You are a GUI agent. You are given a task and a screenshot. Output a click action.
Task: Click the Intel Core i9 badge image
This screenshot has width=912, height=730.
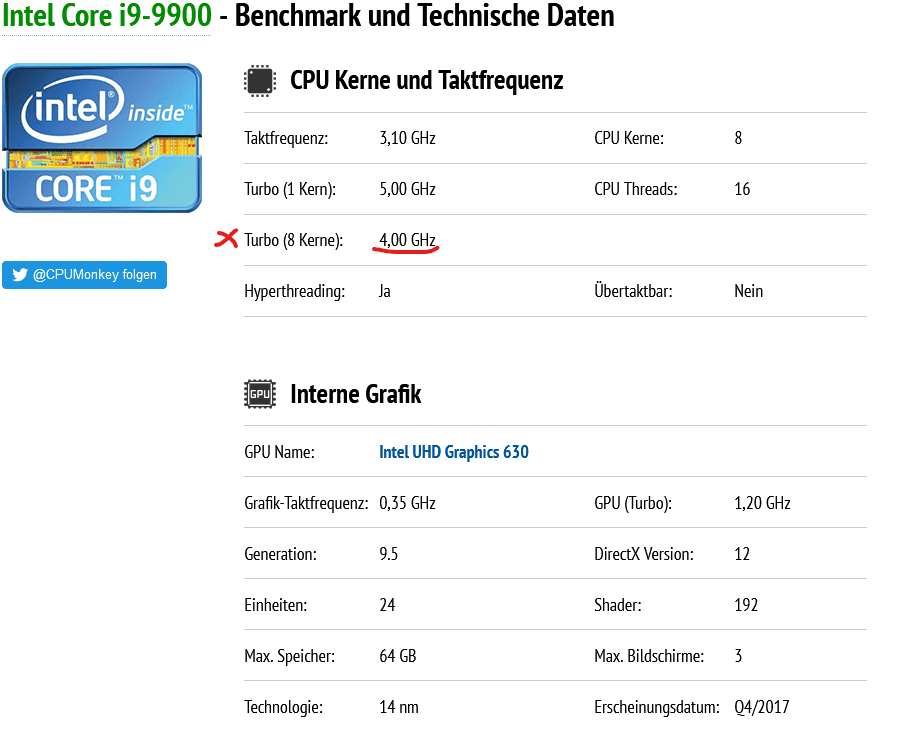[102, 138]
